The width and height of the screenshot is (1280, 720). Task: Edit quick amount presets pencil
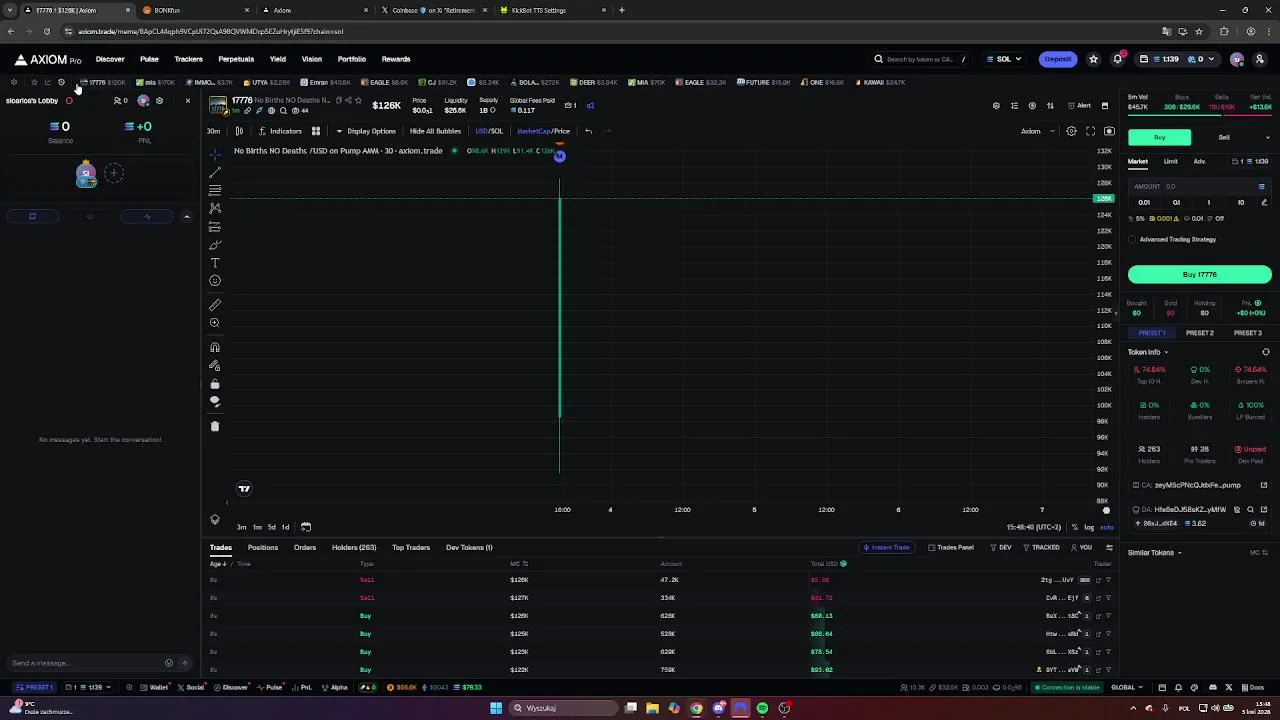point(1264,202)
